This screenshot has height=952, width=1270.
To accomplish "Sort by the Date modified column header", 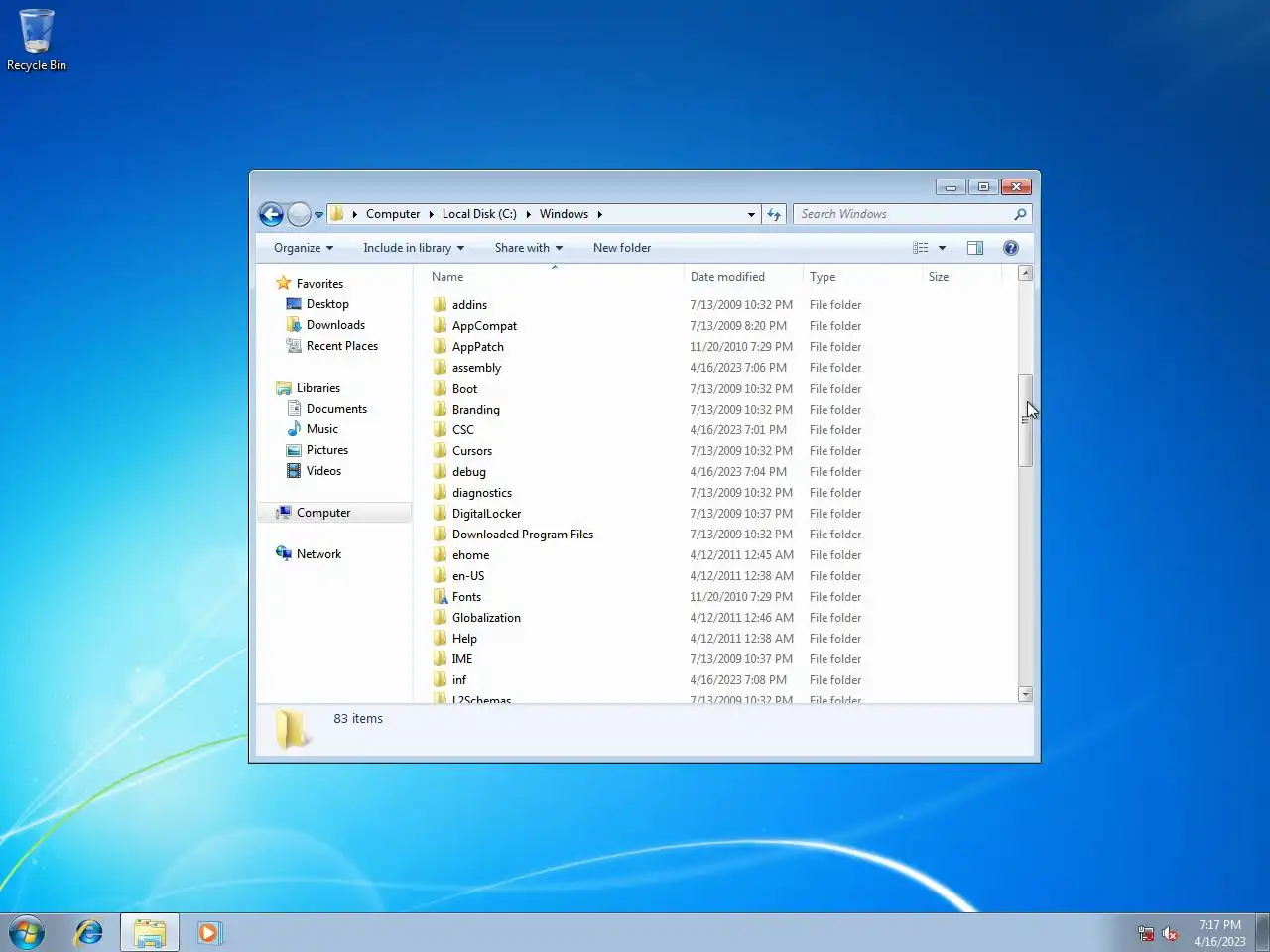I will tap(742, 277).
